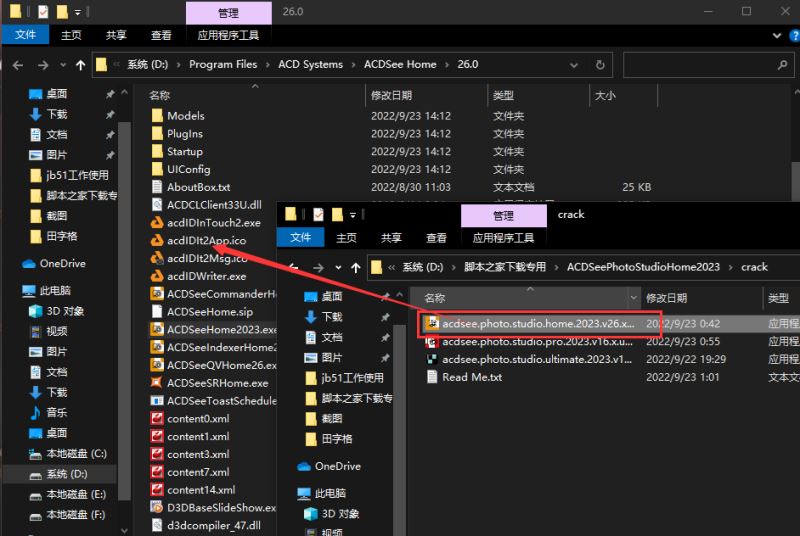Select acdIDInTouch2.exe
The image size is (800, 536).
[213, 223]
